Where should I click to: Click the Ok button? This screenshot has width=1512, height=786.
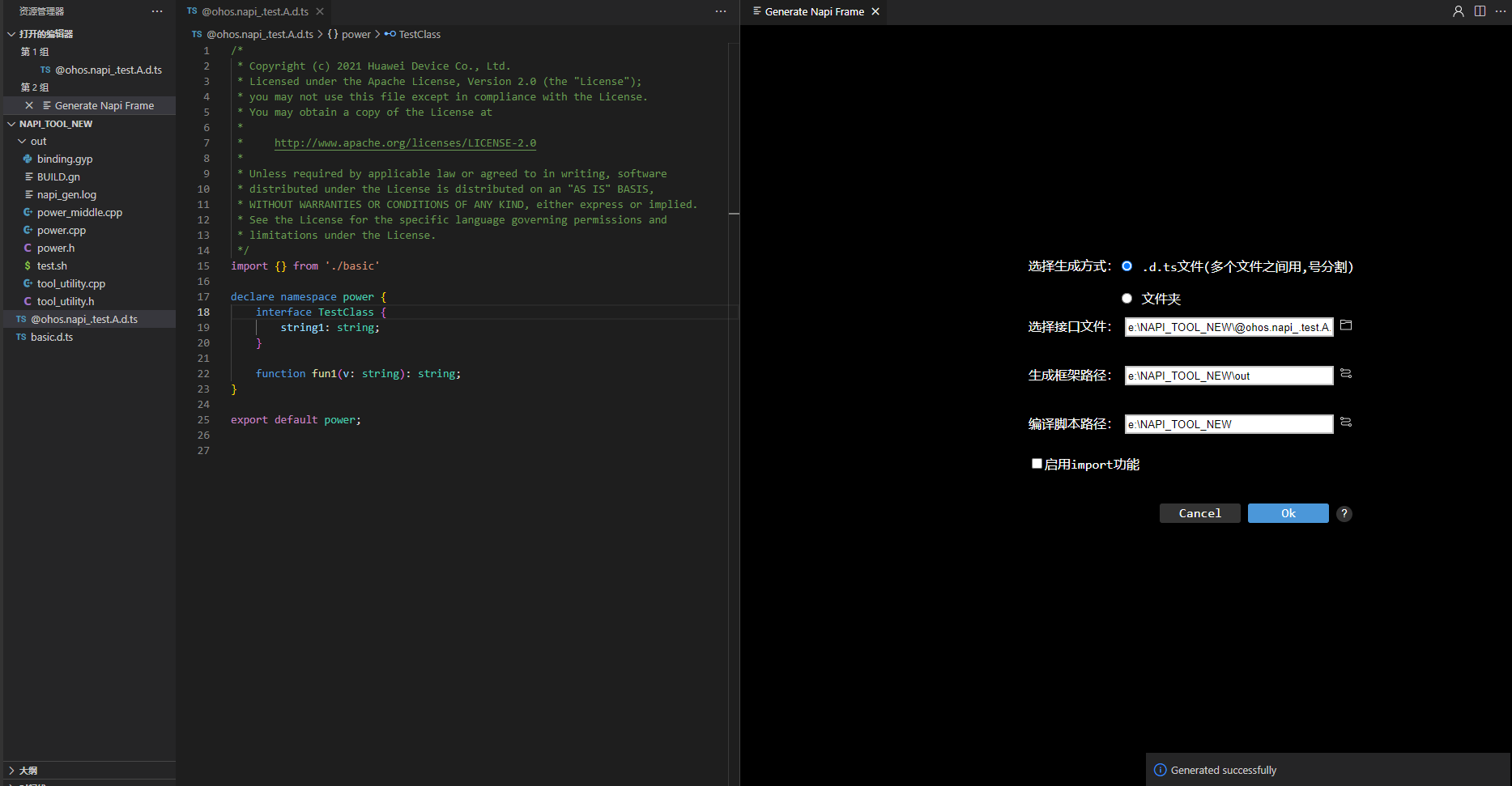1288,513
